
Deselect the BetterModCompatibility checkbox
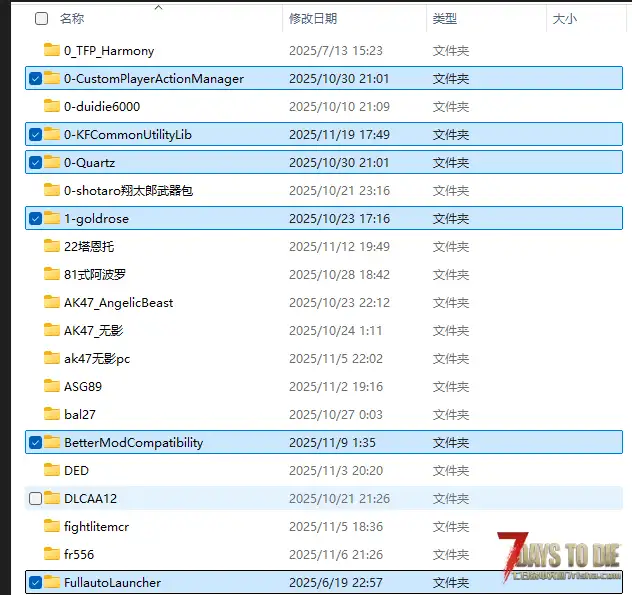[36, 442]
